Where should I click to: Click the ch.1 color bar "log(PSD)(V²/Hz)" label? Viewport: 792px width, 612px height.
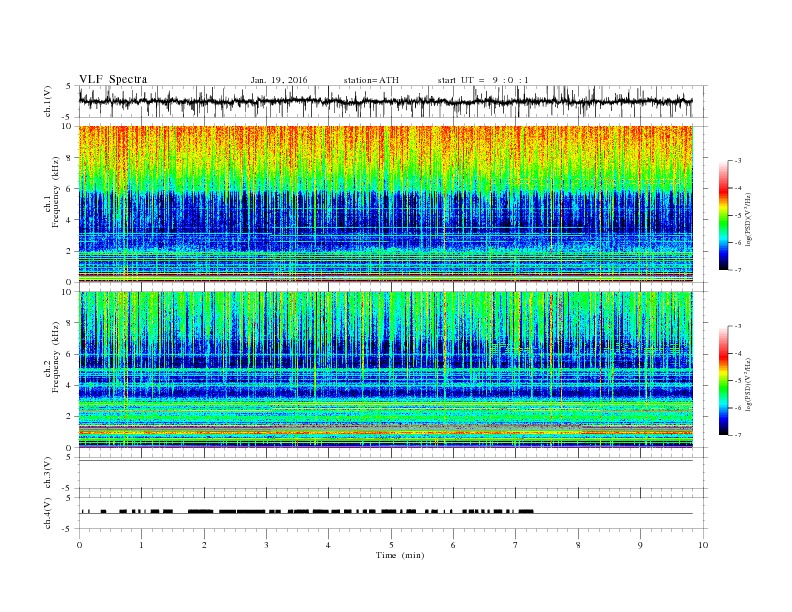coord(750,219)
